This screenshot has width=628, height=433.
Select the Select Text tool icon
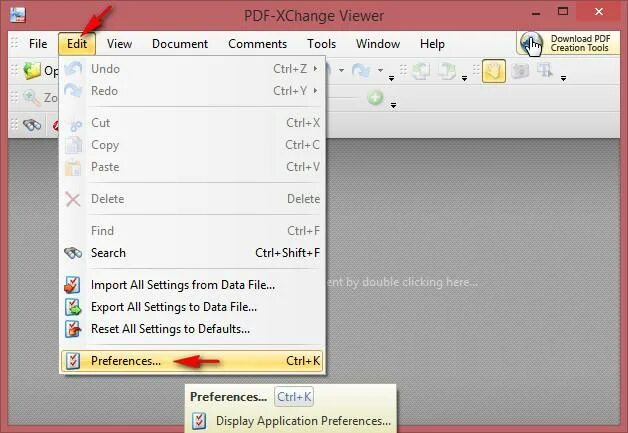click(545, 70)
